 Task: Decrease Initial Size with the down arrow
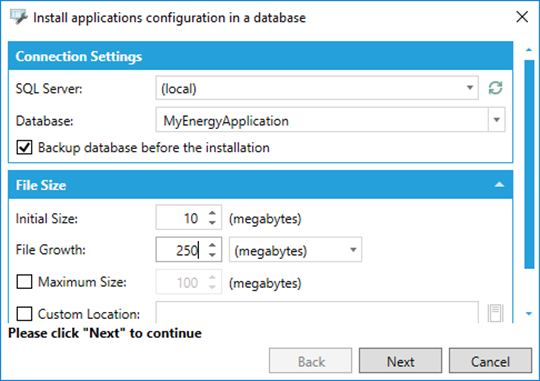[212, 223]
